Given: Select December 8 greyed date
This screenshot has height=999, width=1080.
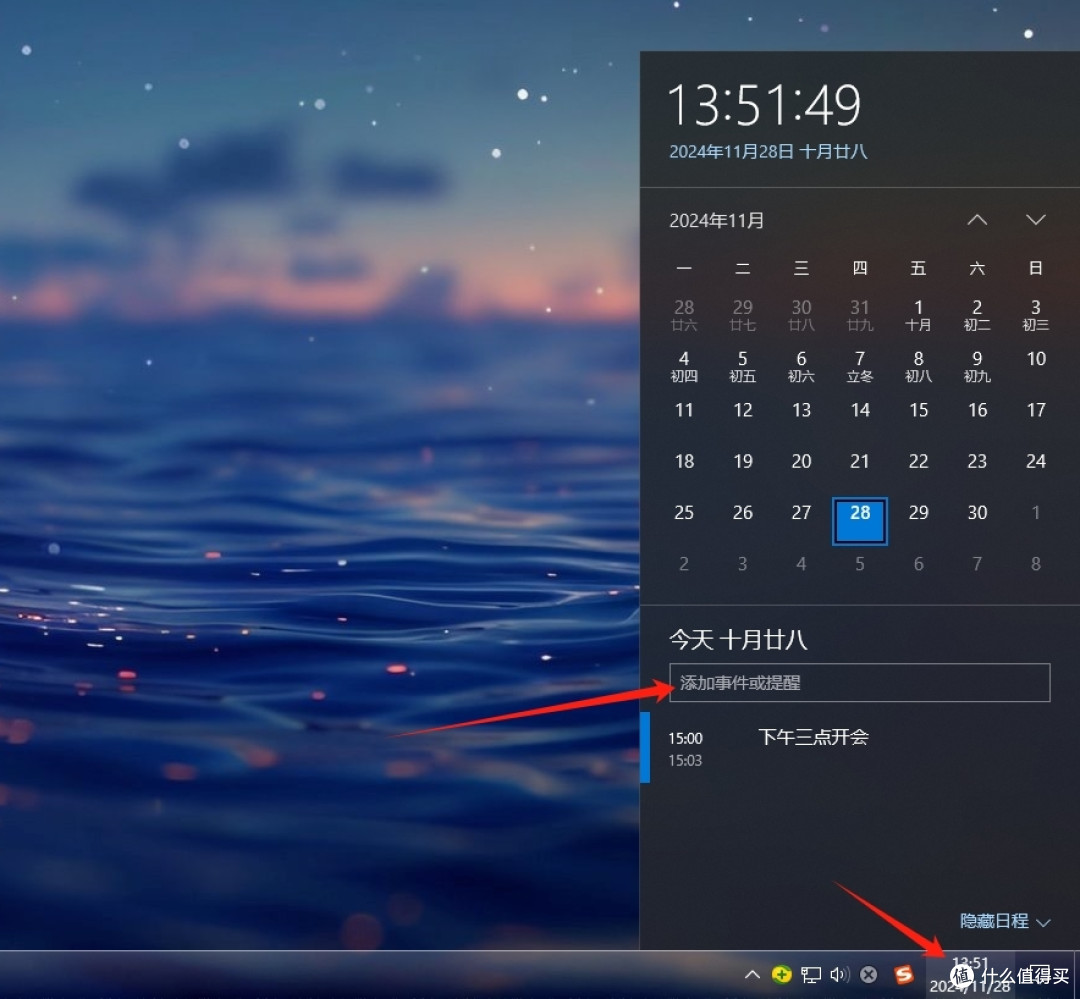Looking at the screenshot, I should click(1036, 564).
